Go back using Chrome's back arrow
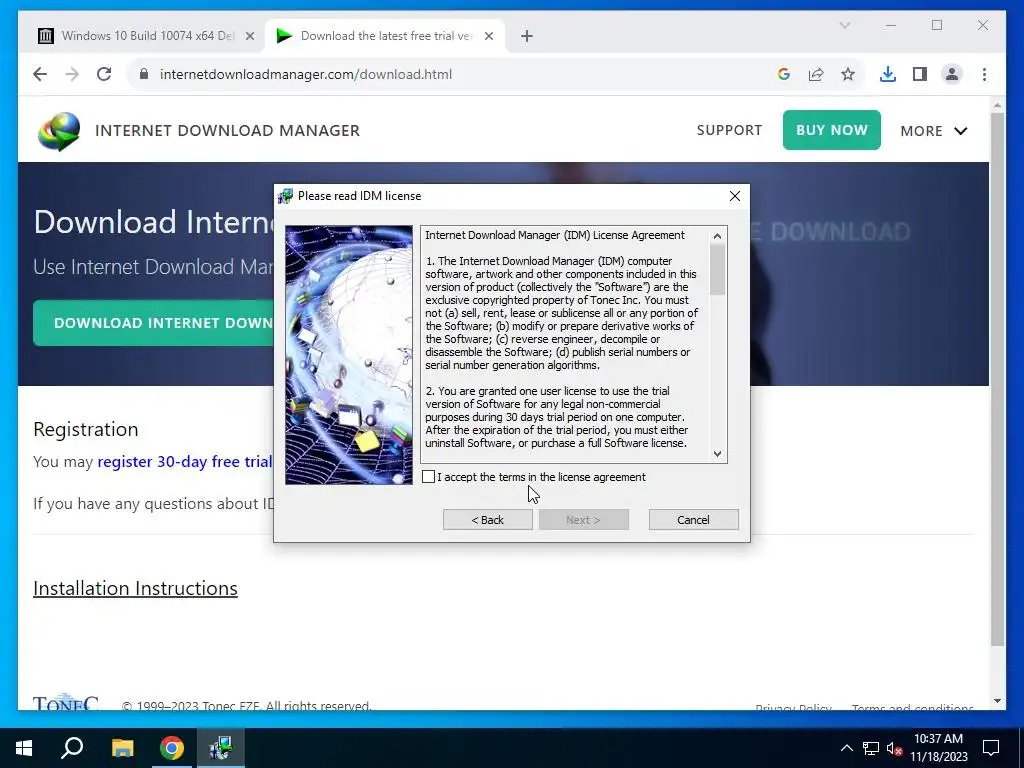Screen dimensions: 1024x768 (x=40, y=74)
